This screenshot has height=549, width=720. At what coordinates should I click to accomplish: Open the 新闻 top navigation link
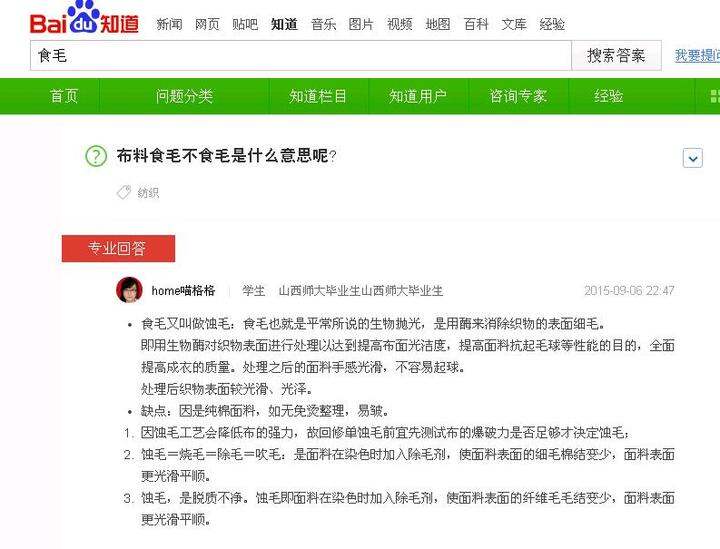(169, 24)
